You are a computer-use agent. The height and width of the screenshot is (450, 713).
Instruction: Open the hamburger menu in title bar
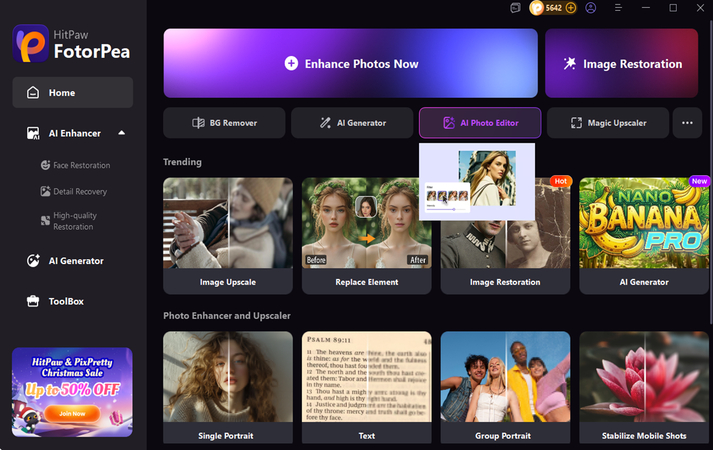[x=618, y=8]
